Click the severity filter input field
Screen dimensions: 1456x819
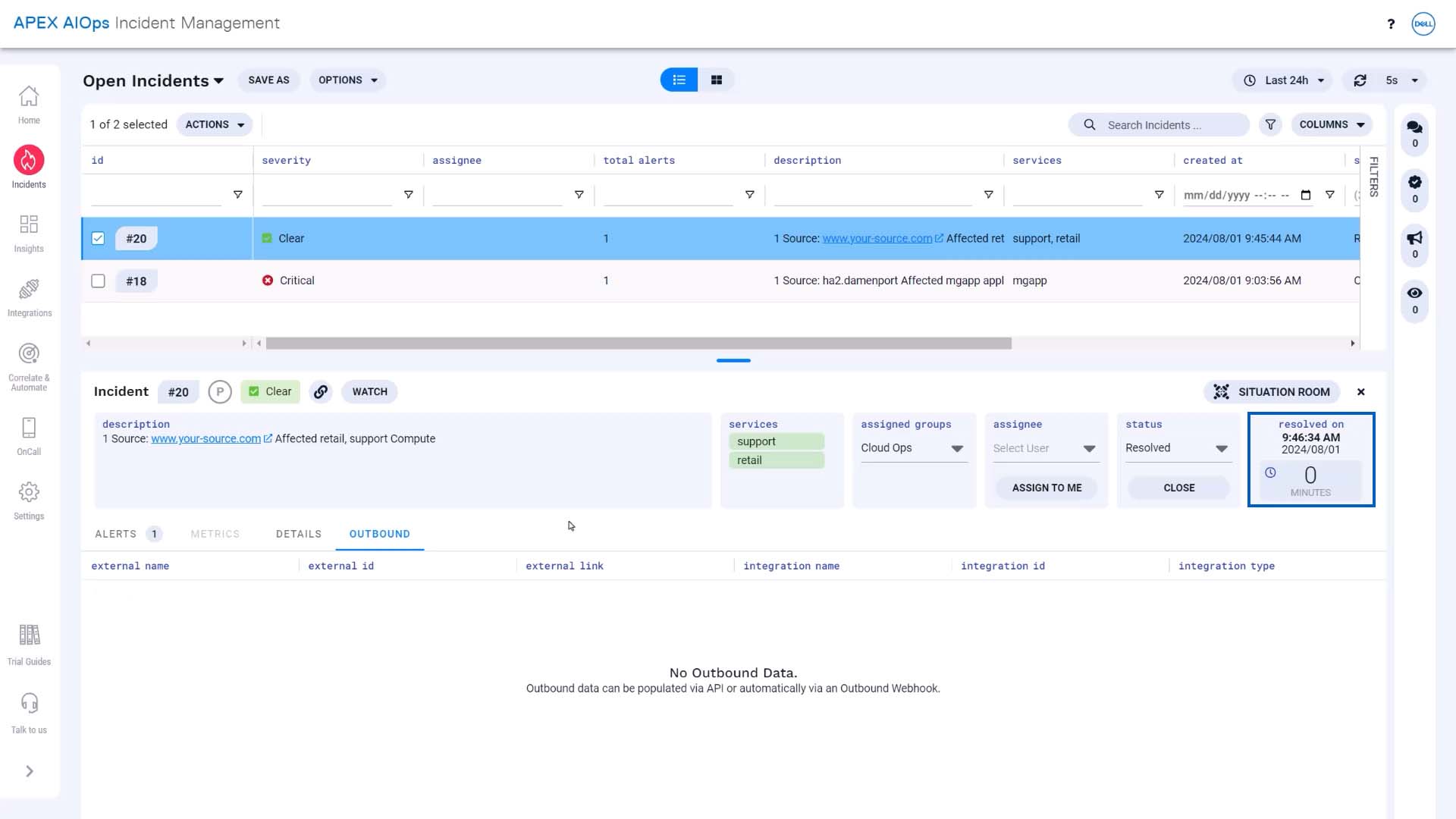click(x=327, y=195)
